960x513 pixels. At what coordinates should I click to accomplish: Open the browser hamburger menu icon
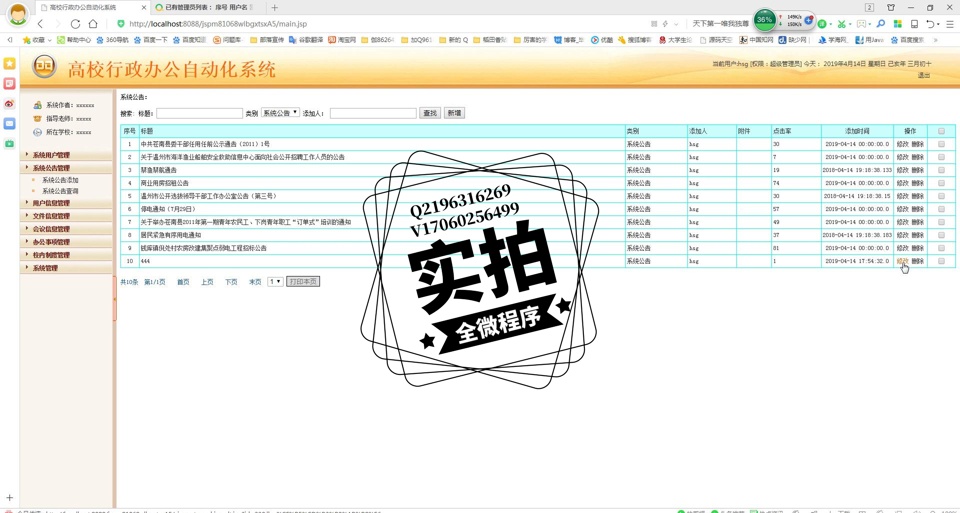949,24
